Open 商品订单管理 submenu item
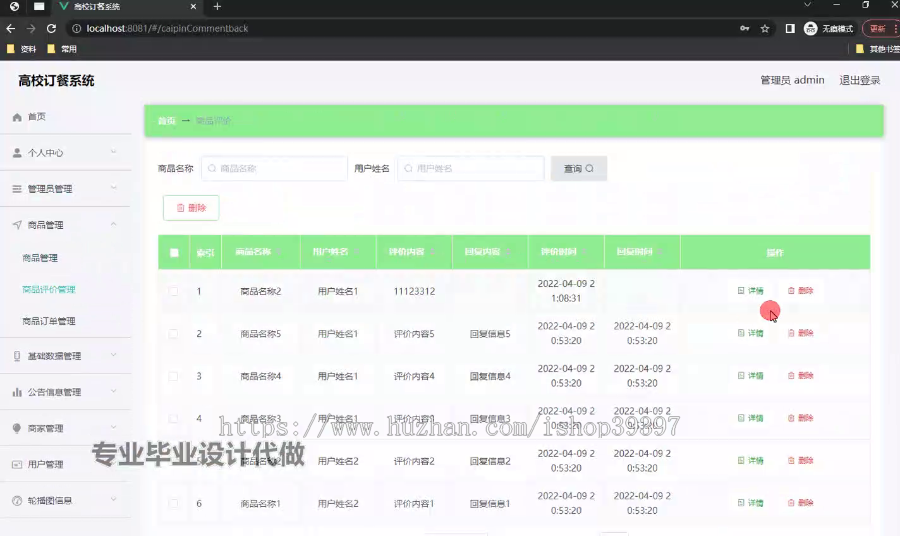This screenshot has width=900, height=536. click(49, 321)
